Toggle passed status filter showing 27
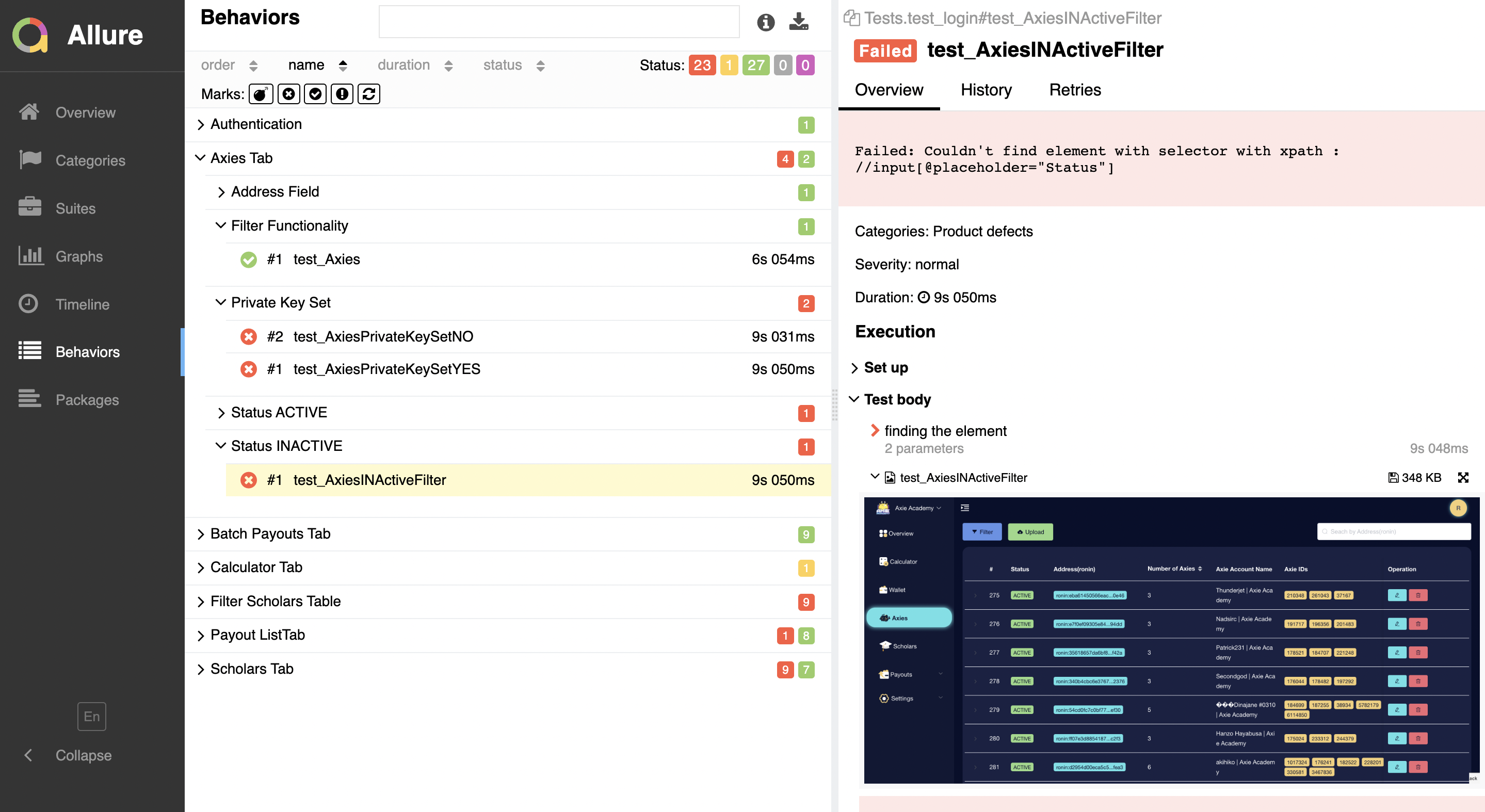 755,65
